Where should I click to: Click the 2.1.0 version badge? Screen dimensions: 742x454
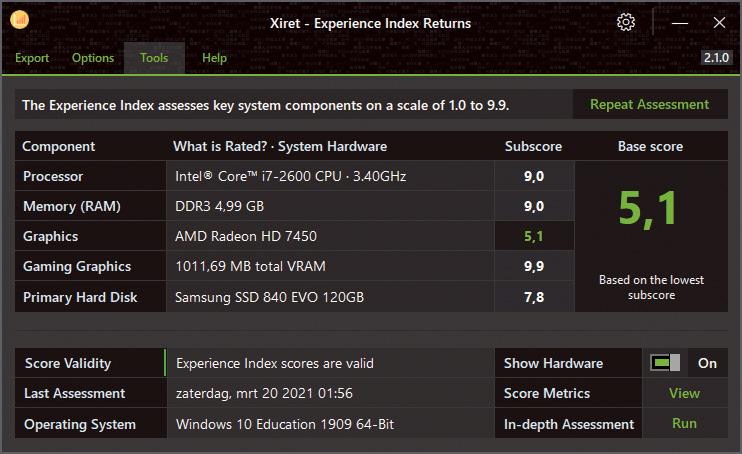pos(716,58)
